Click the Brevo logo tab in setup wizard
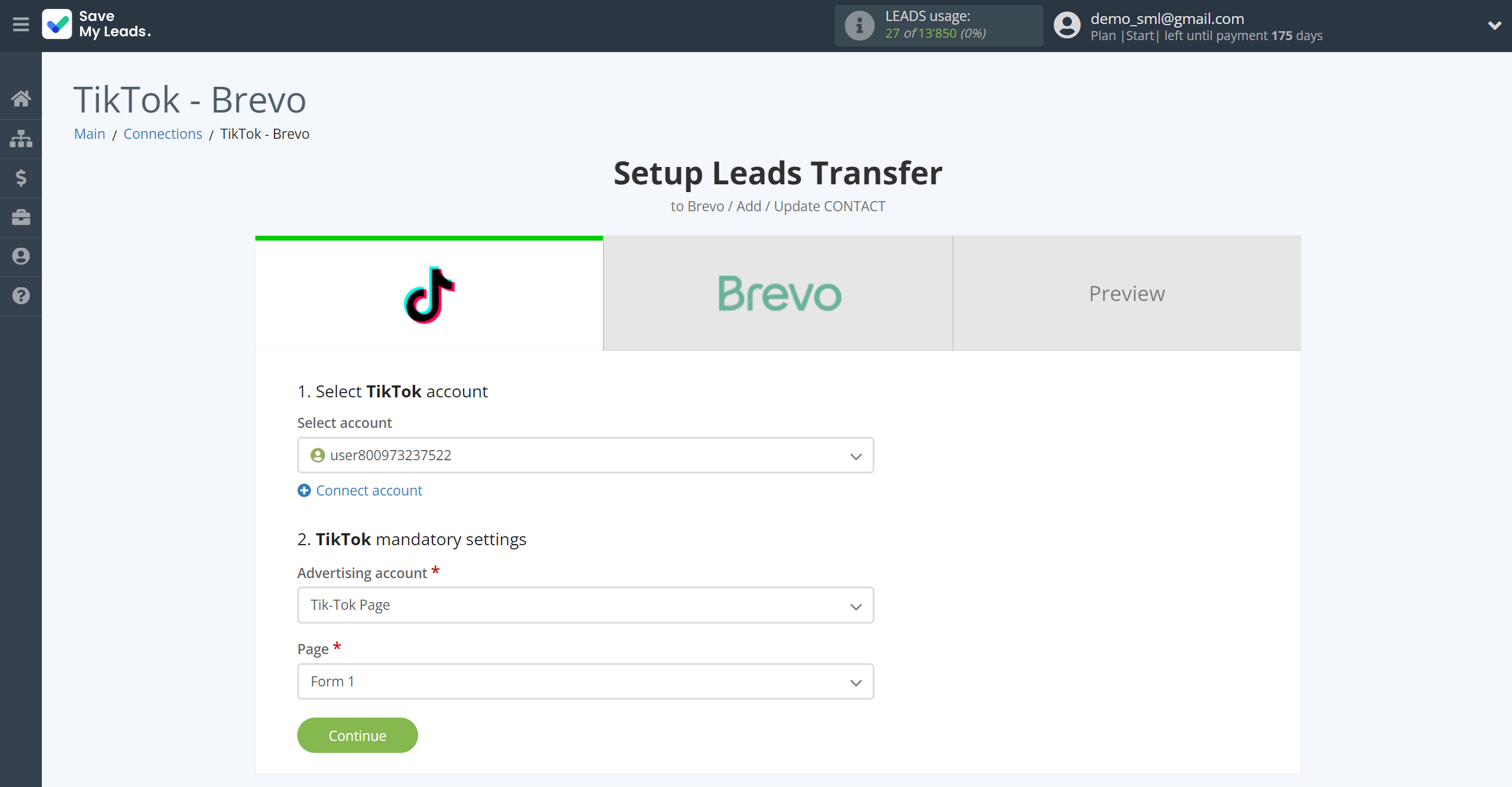This screenshot has width=1512, height=787. [x=778, y=293]
